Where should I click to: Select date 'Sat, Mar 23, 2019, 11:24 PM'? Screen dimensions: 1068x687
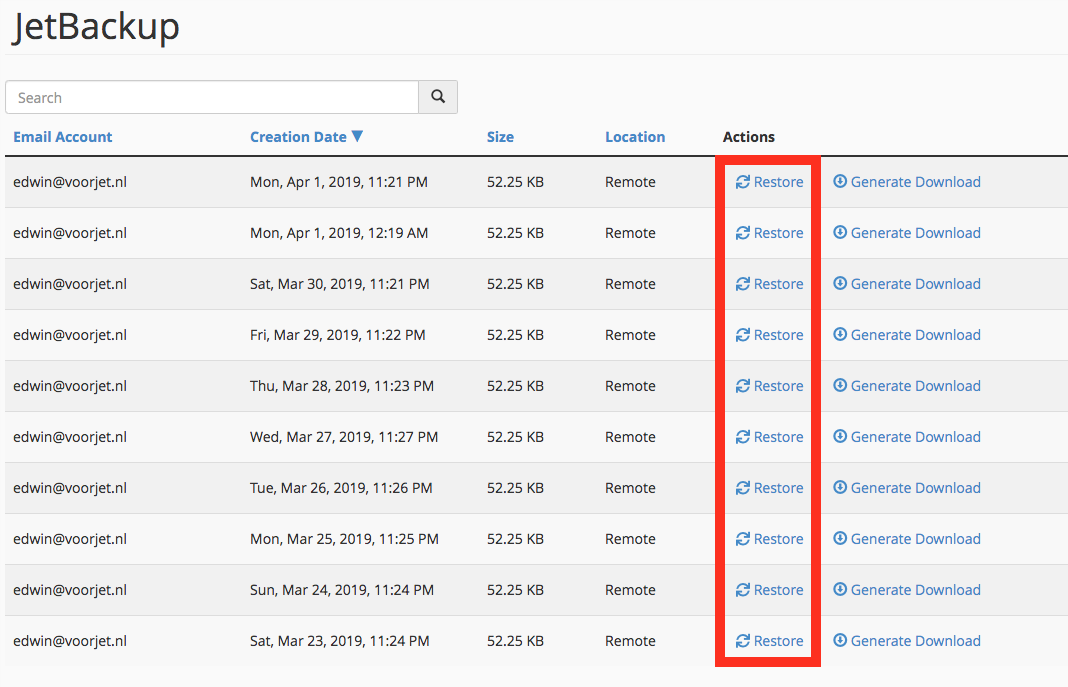pos(340,641)
